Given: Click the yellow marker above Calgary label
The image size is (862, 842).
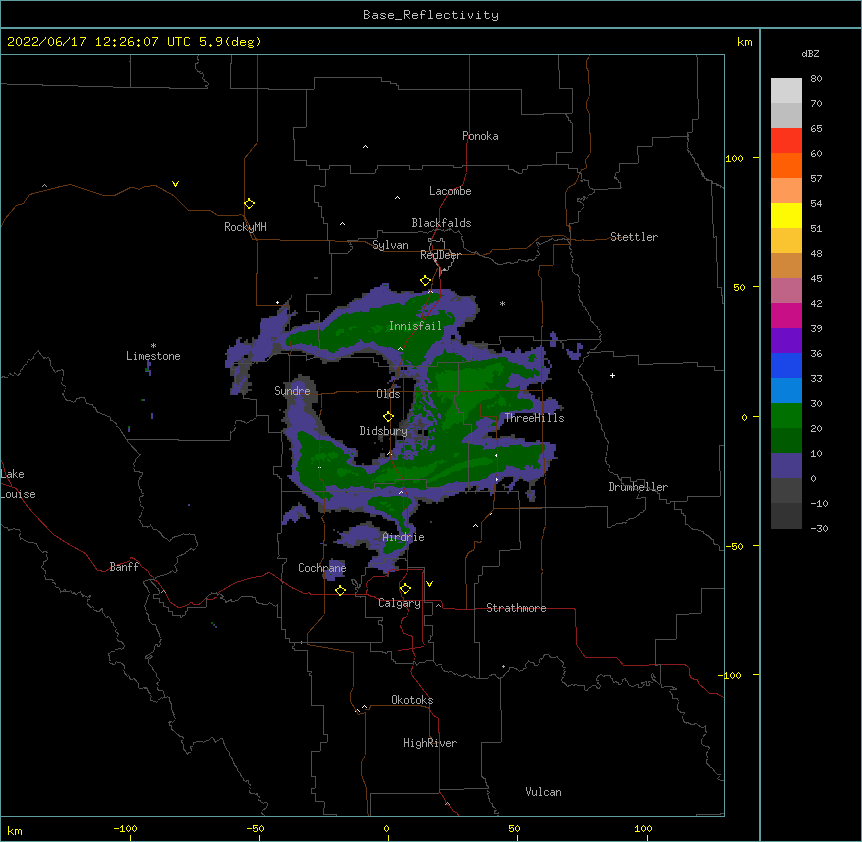Looking at the screenshot, I should pos(405,589).
